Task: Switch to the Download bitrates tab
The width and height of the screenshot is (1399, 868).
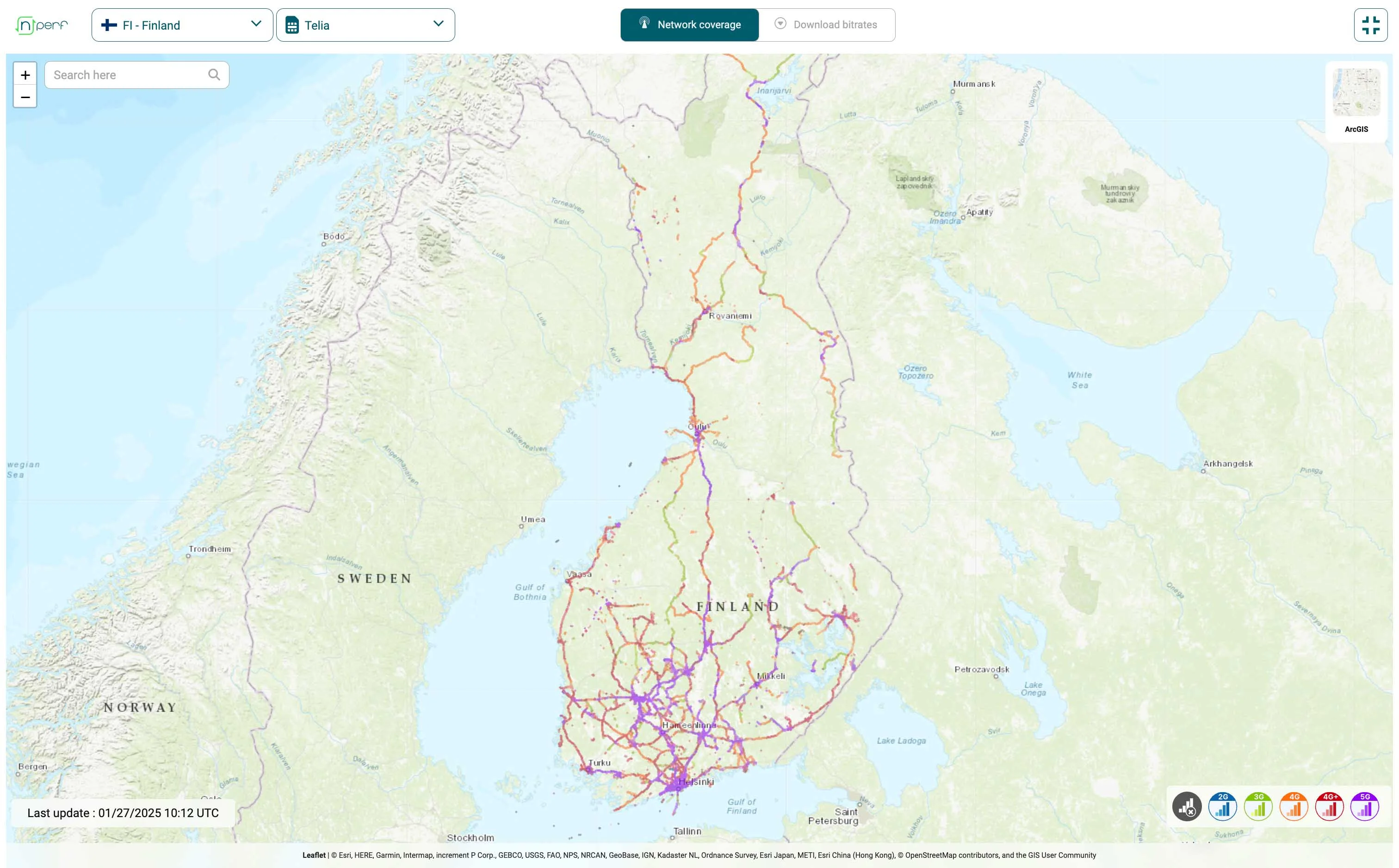Action: tap(826, 25)
